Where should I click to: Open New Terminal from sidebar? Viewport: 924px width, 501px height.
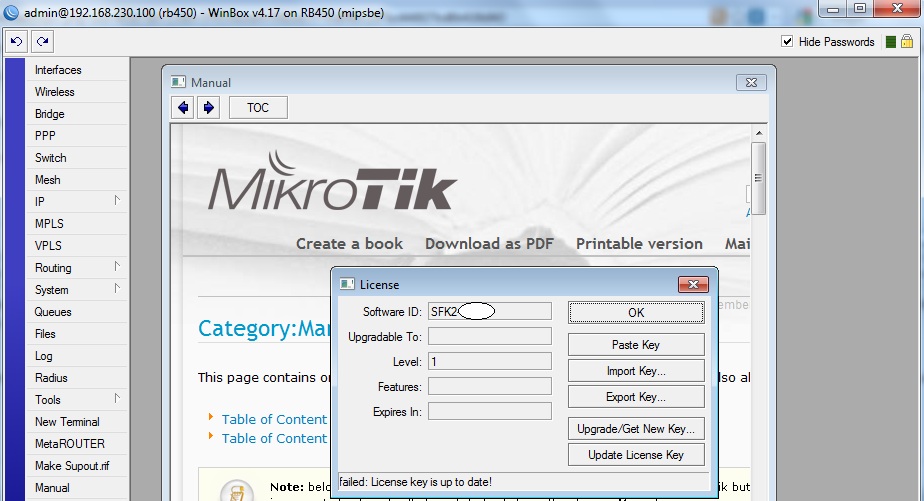coord(77,421)
